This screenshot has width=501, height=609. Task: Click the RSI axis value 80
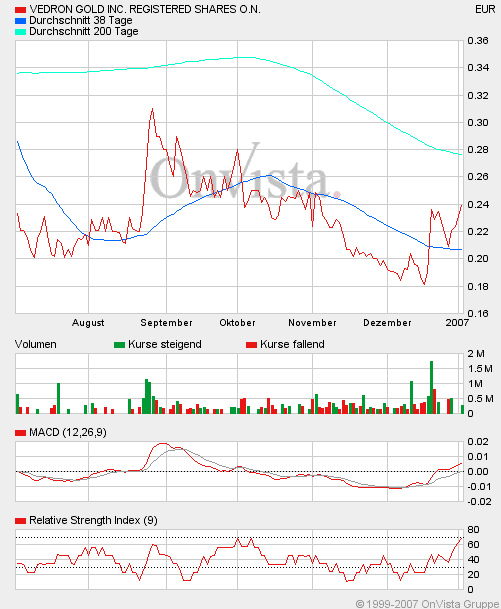[x=473, y=530]
